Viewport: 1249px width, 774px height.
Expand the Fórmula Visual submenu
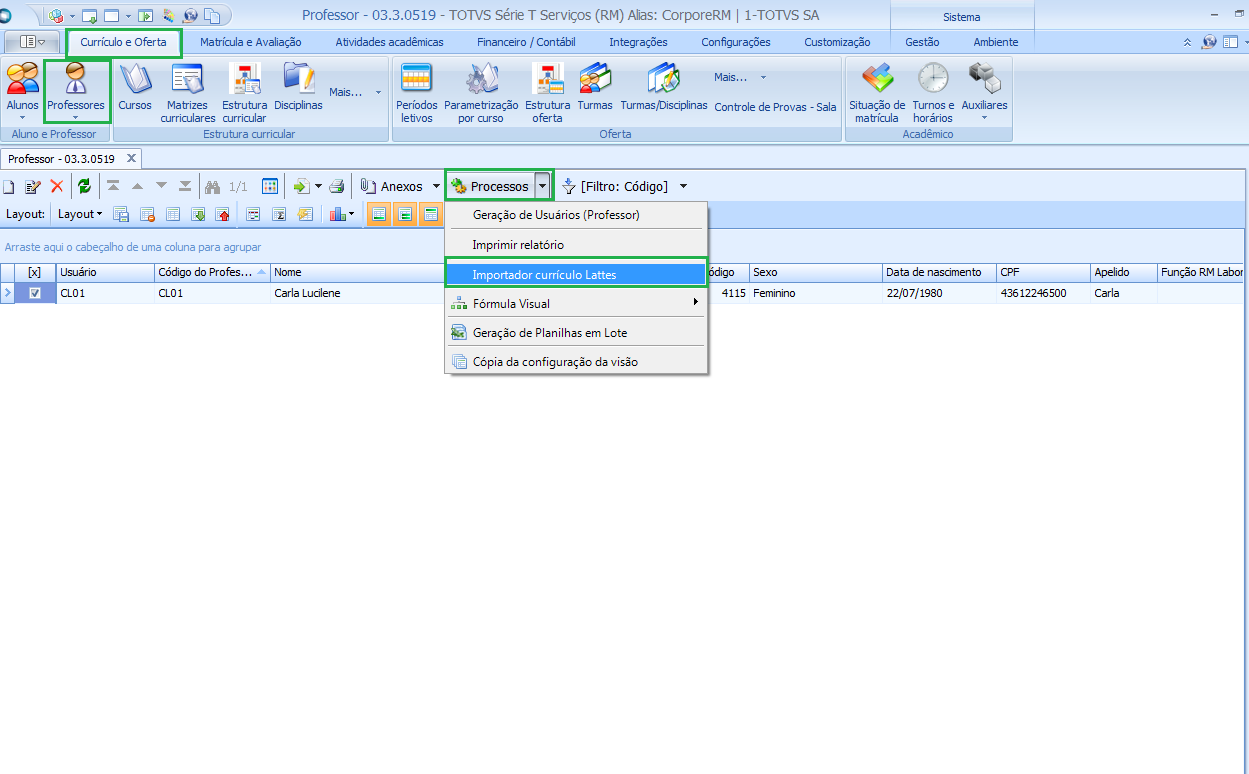(575, 303)
